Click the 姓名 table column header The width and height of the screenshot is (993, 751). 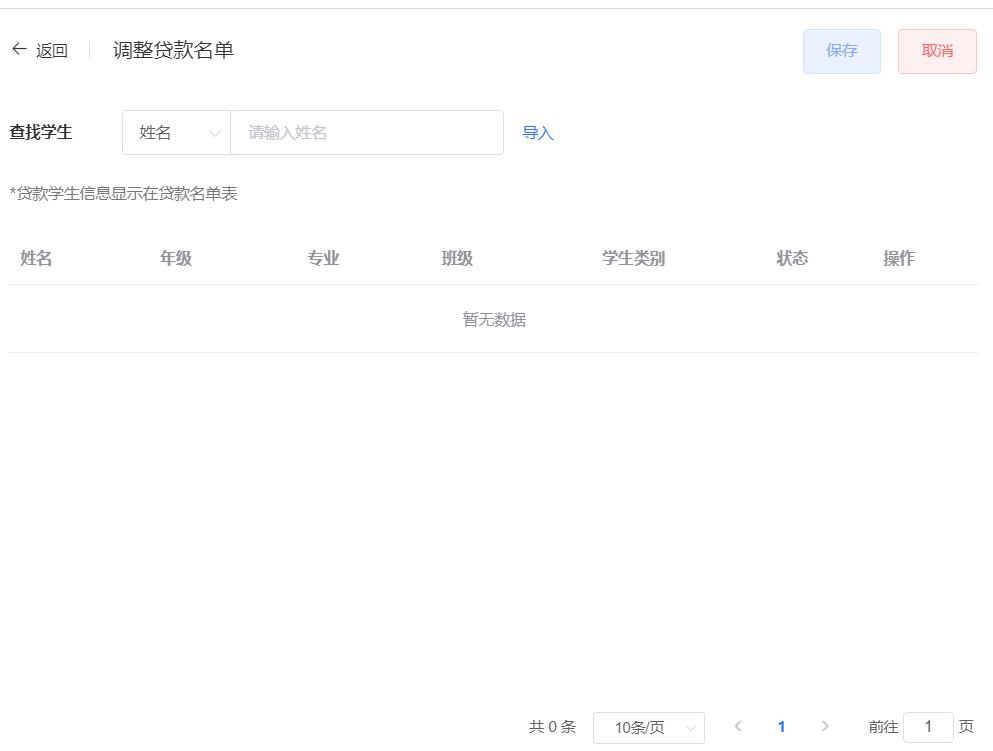click(35, 257)
